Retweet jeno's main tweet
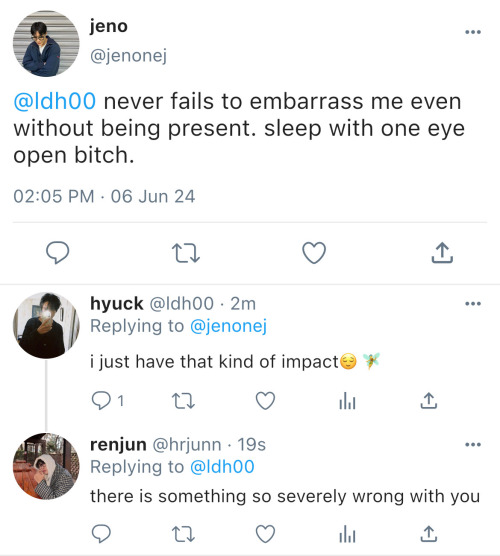Image resolution: width=500 pixels, height=556 pixels. click(186, 253)
